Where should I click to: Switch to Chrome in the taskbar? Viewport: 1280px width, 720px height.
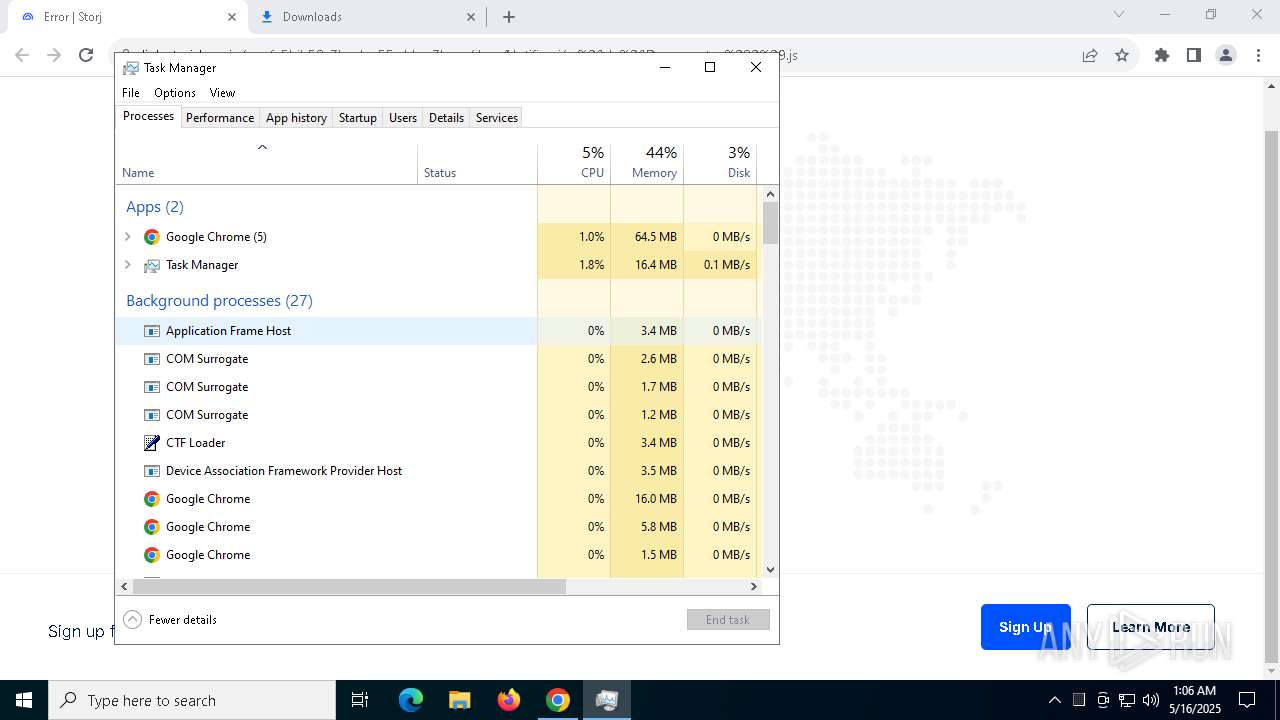[558, 700]
